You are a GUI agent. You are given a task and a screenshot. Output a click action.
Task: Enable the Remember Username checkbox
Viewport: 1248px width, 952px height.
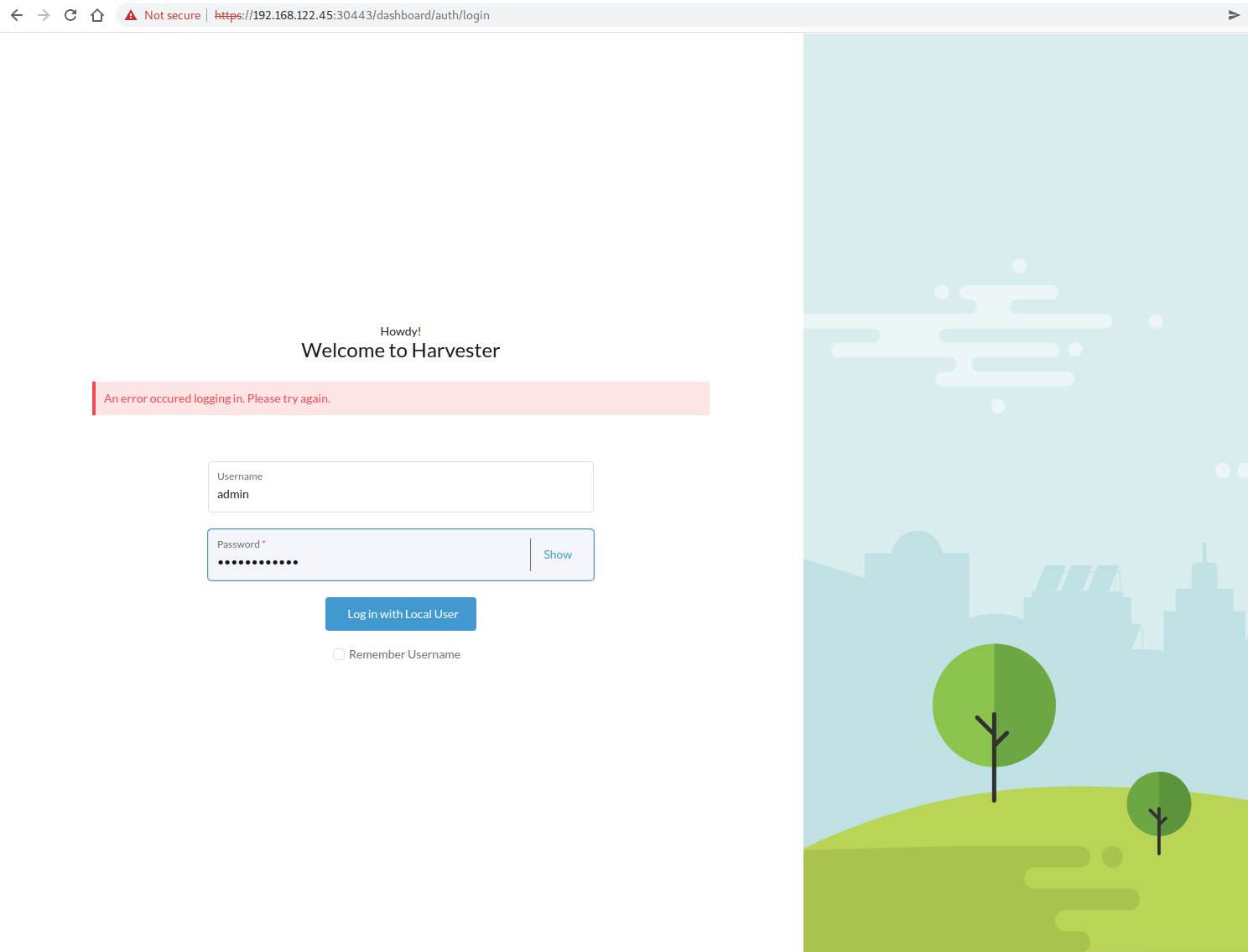(339, 654)
